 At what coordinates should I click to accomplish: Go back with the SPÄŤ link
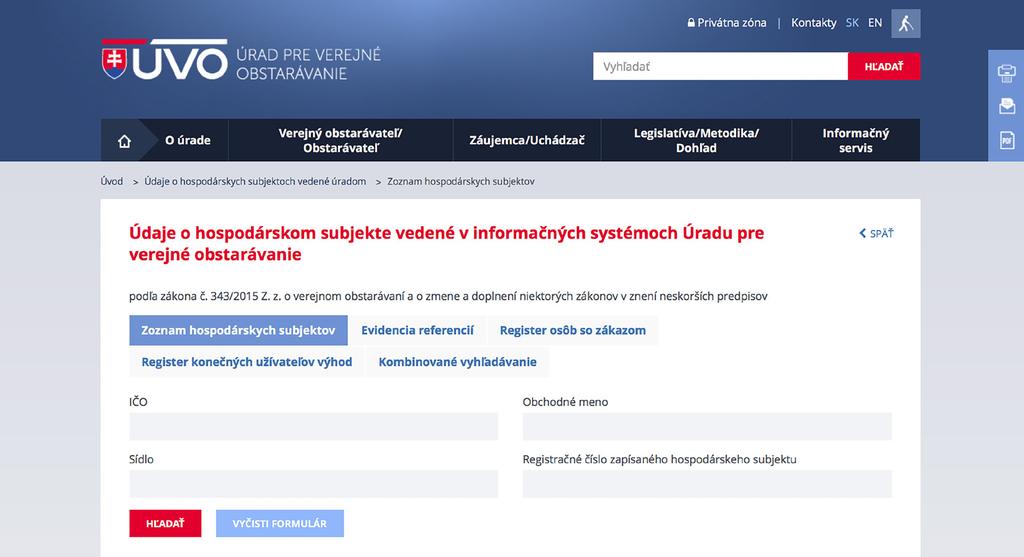(876, 233)
